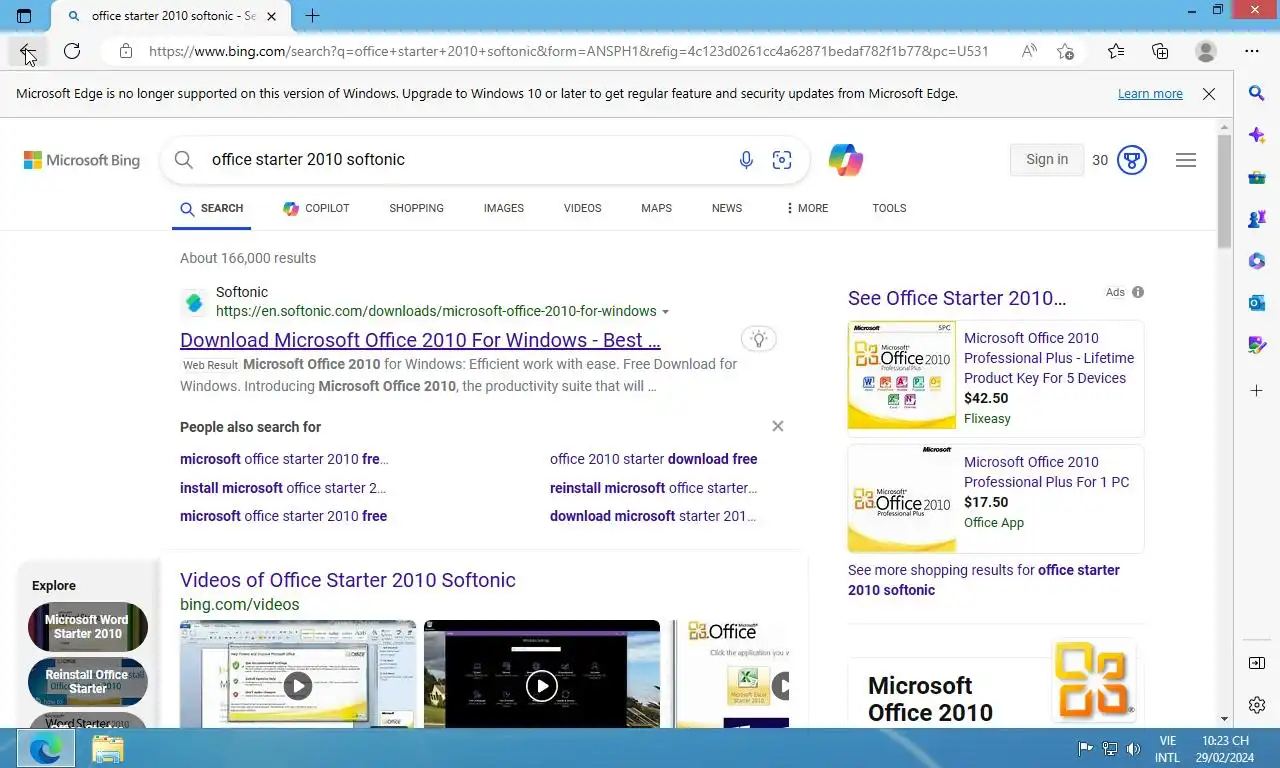Switch to the NEWS tab
Viewport: 1280px width, 768px height.
pos(727,208)
